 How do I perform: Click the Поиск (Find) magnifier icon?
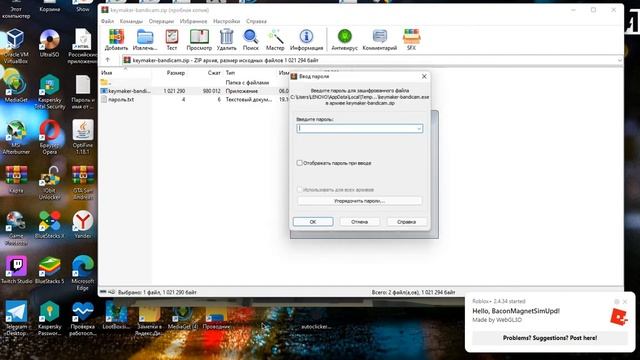(x=251, y=40)
